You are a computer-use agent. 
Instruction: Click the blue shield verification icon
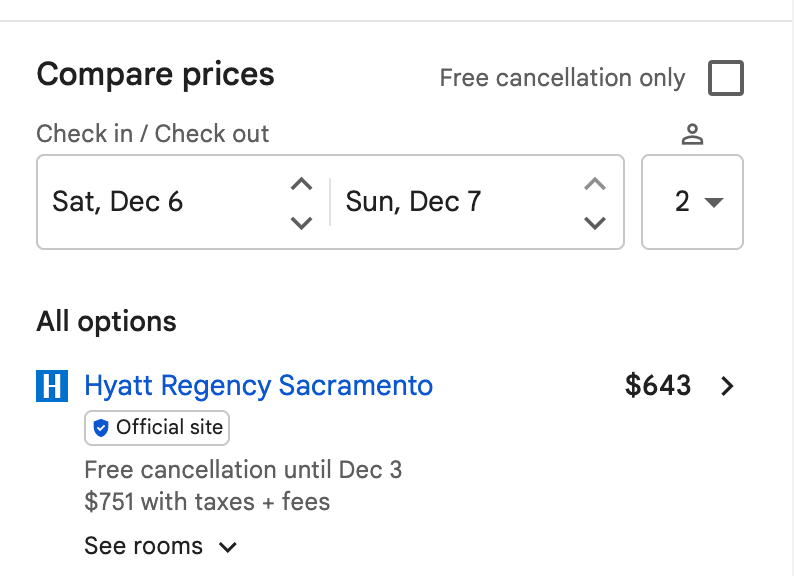(101, 428)
